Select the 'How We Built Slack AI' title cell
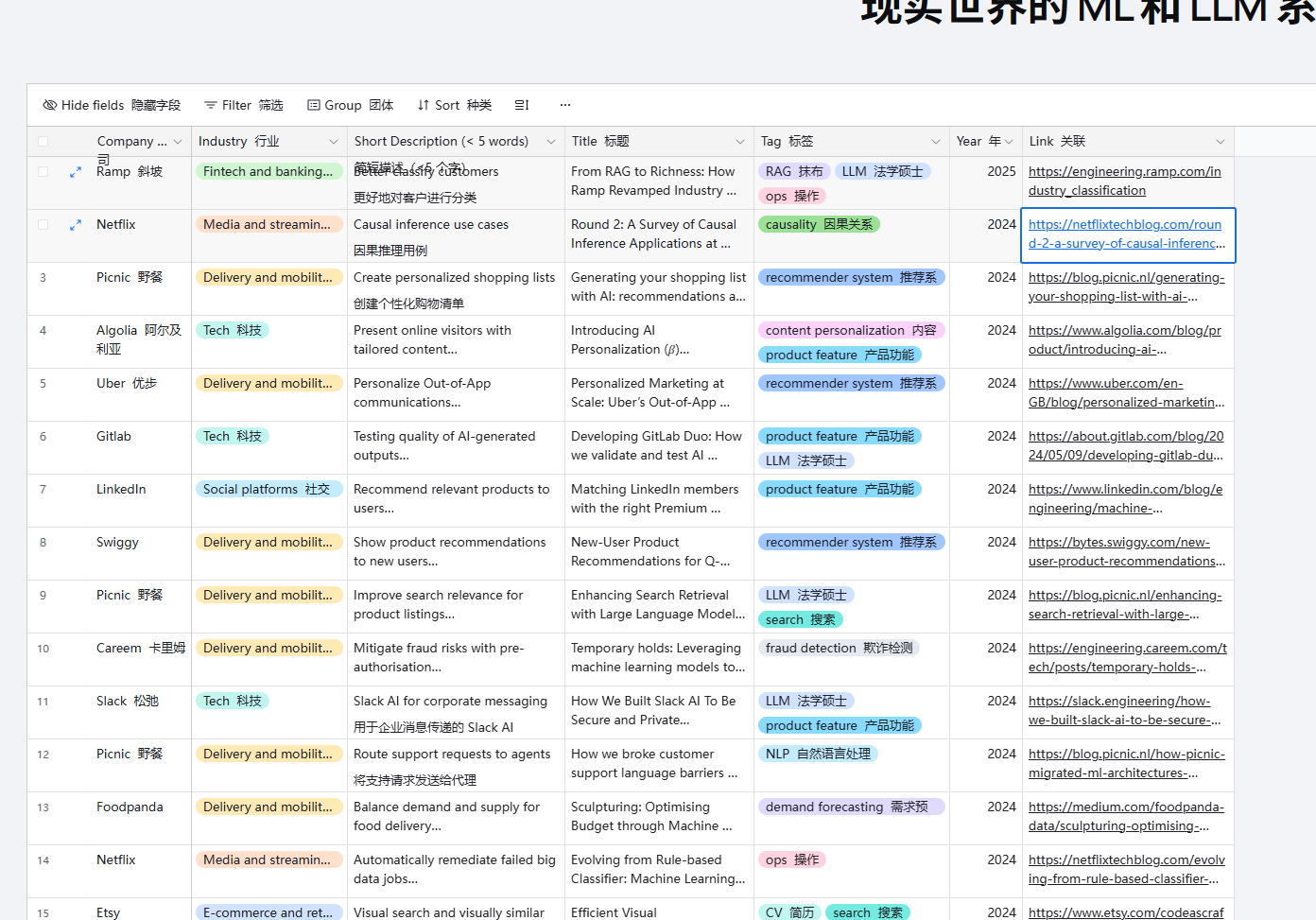This screenshot has height=920, width=1316. (x=659, y=713)
